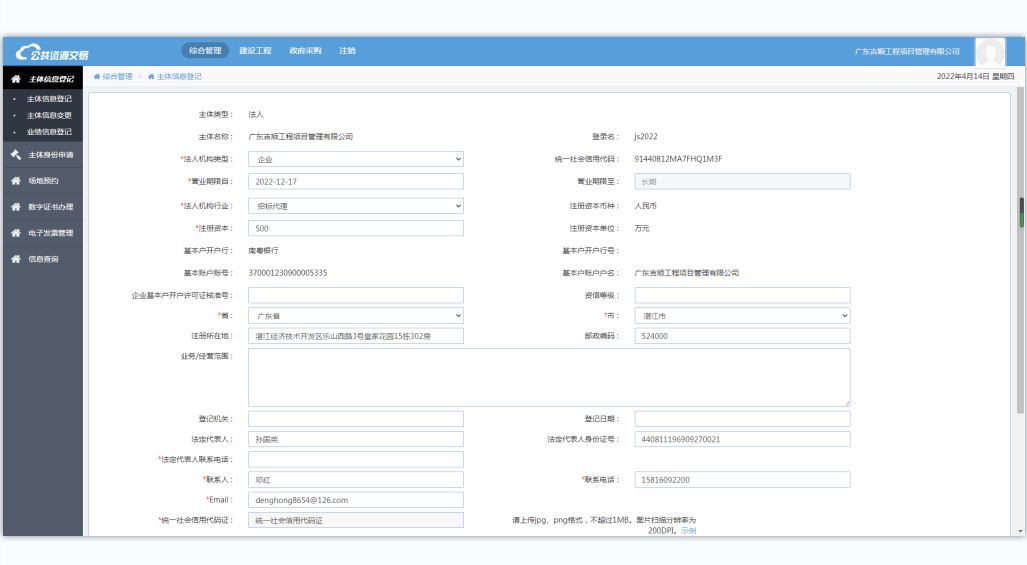The width and height of the screenshot is (1027, 565).
Task: Open the 省 dropdown showing 广东省
Action: pyautogui.click(x=356, y=316)
